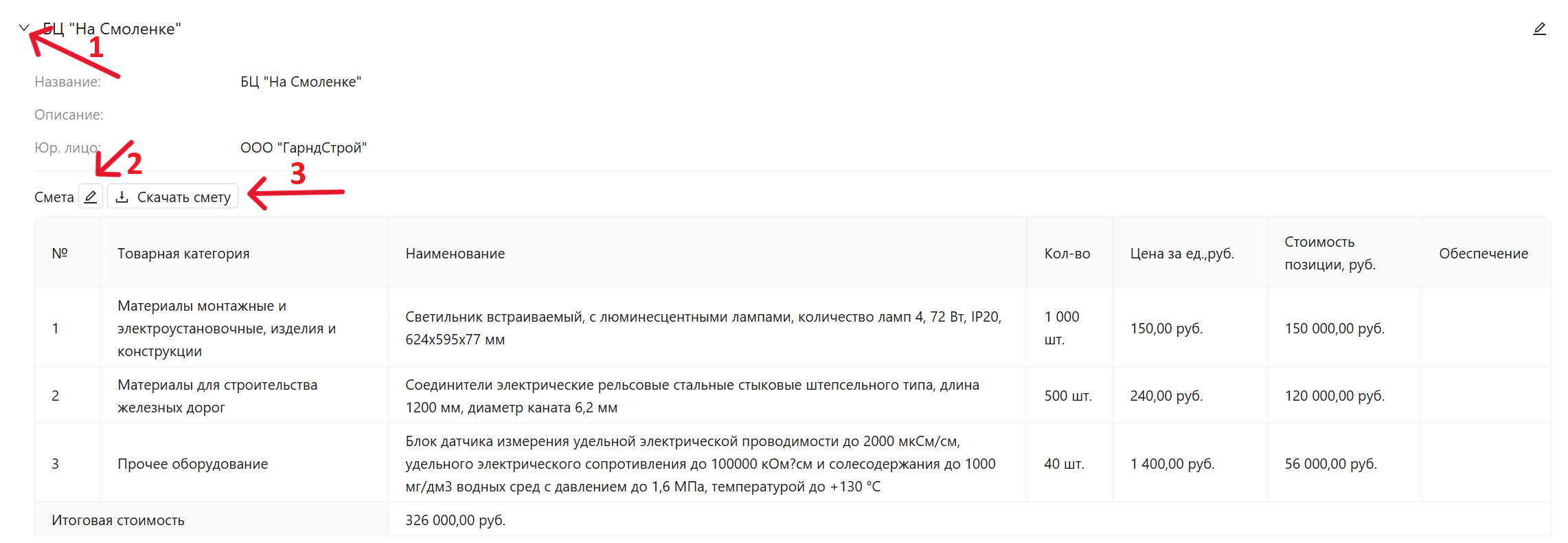Screen dimensions: 1568x543
Task: Collapse the БЦ "На Смоленке" section chevron
Action: tap(24, 28)
